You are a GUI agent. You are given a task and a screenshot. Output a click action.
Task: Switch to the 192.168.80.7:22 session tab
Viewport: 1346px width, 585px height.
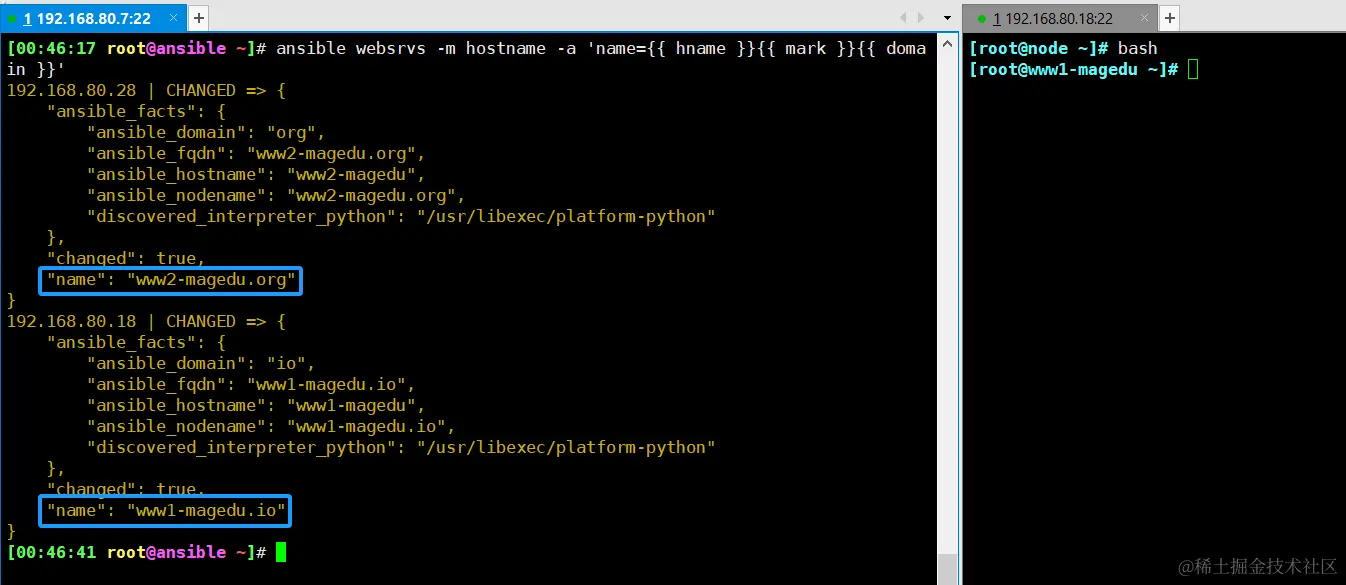93,17
